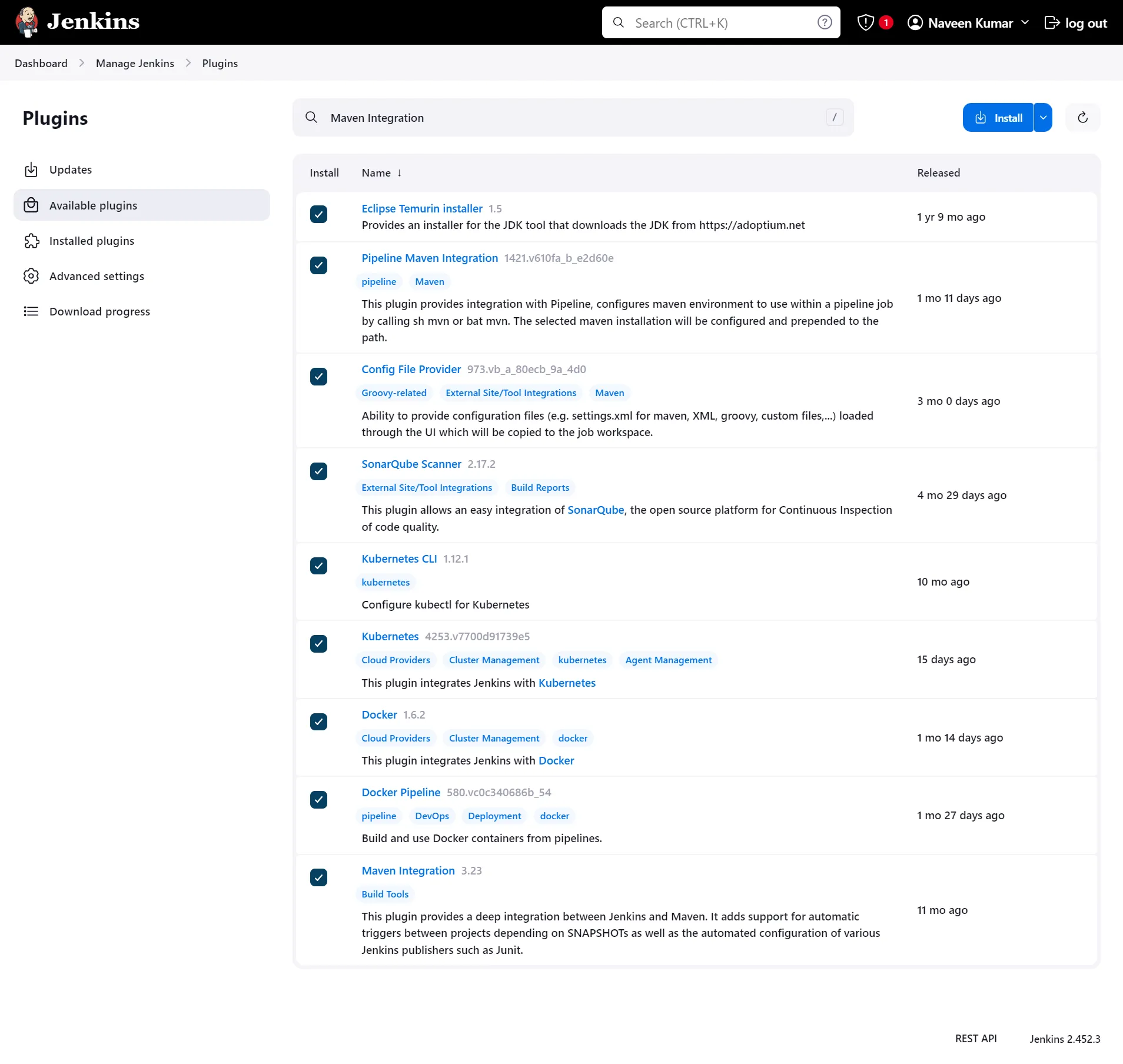This screenshot has height=1064, width=1123.
Task: Click the SonarQube link in plugin description
Action: tap(596, 510)
